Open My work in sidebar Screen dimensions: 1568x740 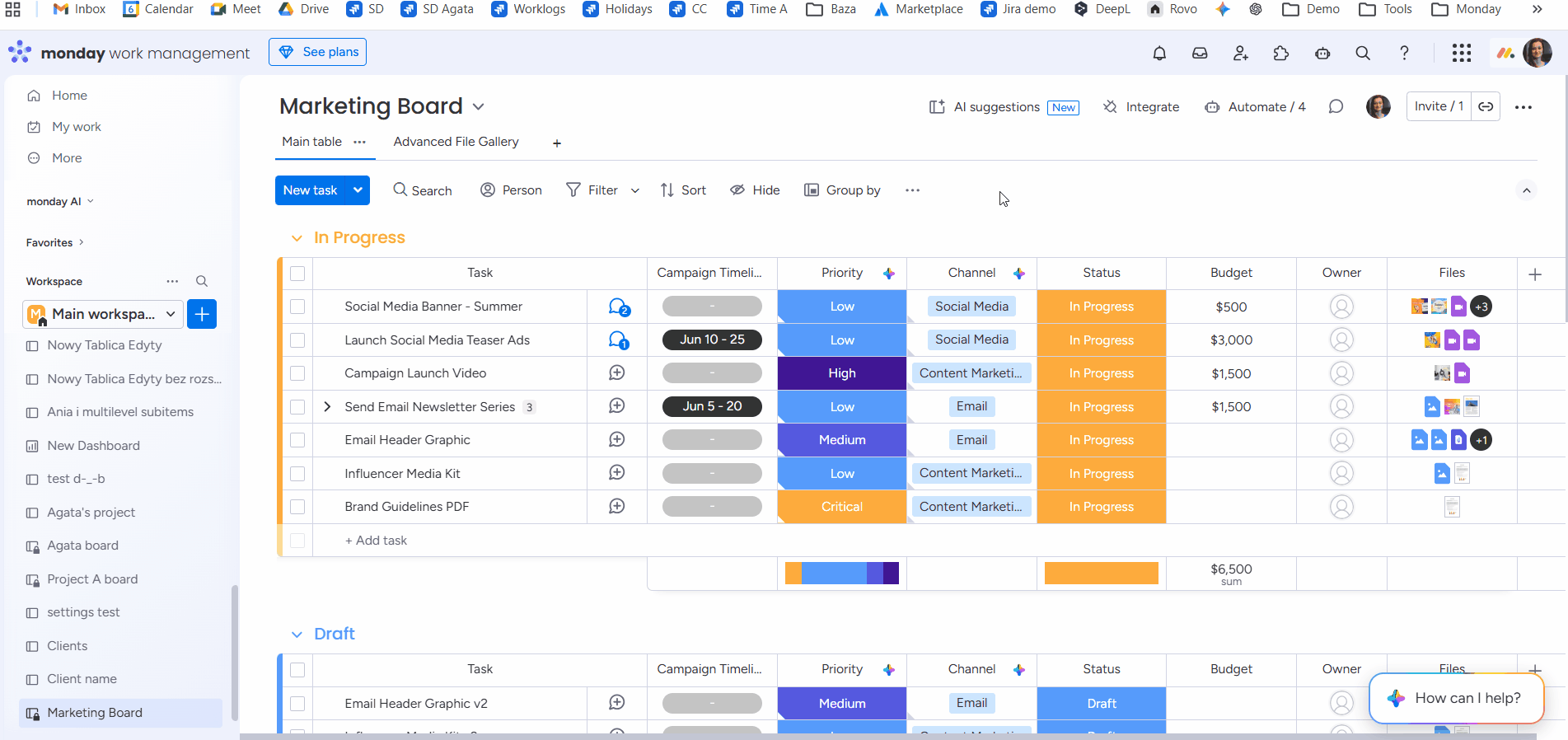[76, 127]
